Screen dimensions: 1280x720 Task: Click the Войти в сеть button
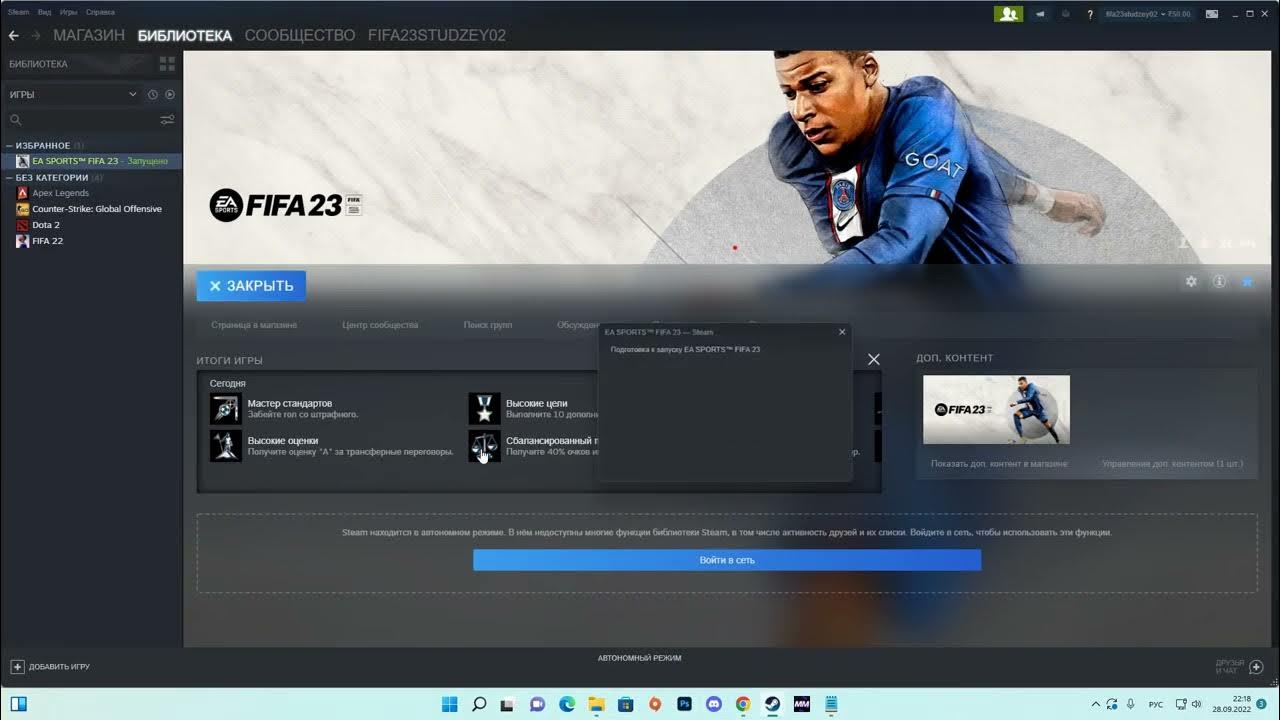(727, 560)
